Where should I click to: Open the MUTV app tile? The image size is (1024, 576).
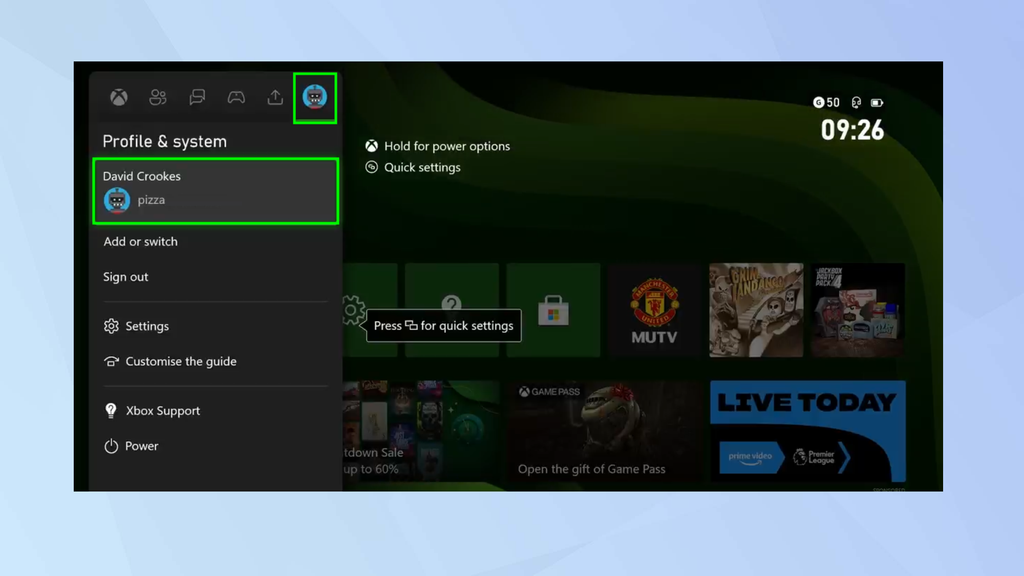(654, 310)
